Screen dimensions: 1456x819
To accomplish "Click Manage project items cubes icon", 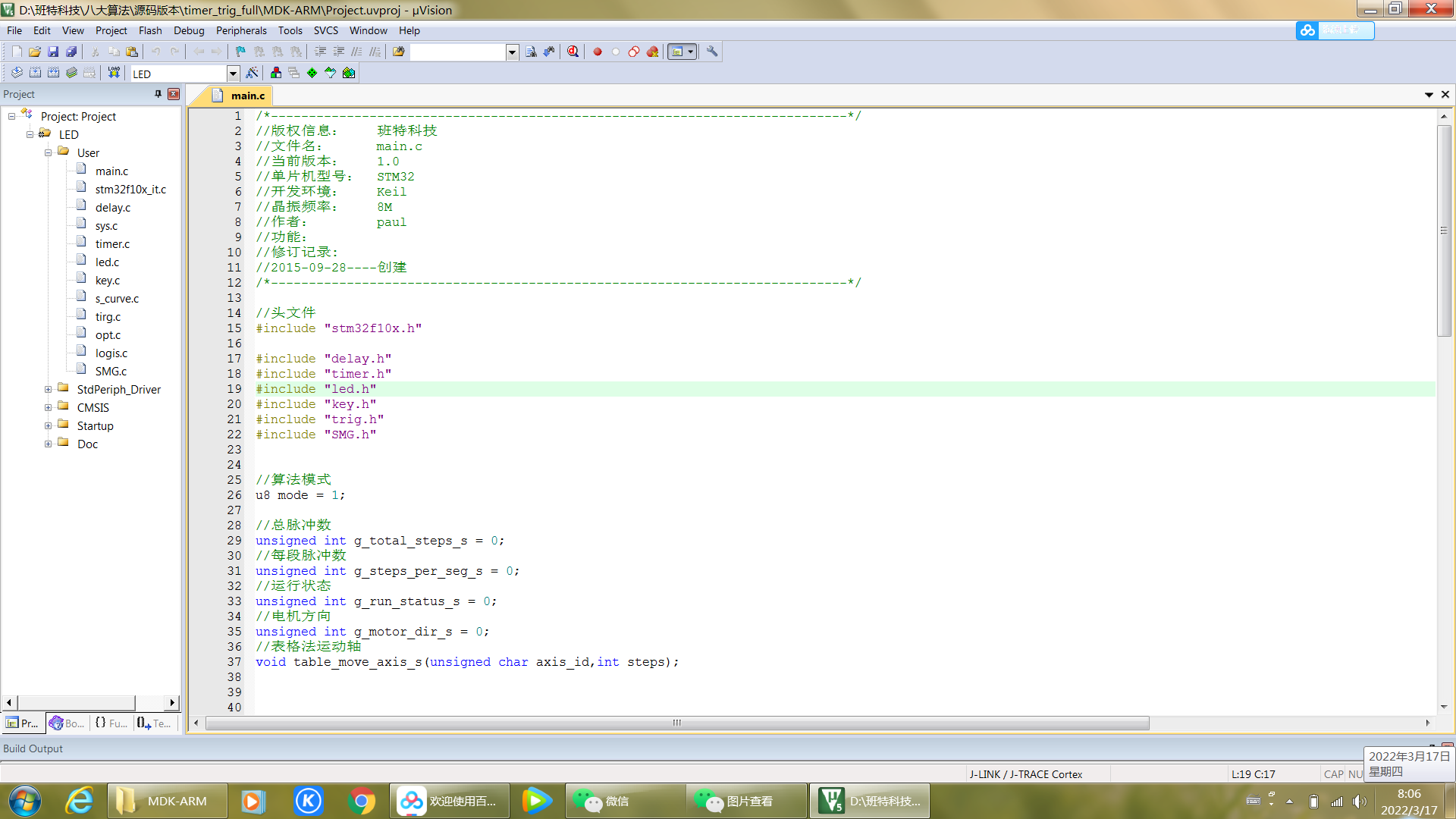I will click(276, 73).
